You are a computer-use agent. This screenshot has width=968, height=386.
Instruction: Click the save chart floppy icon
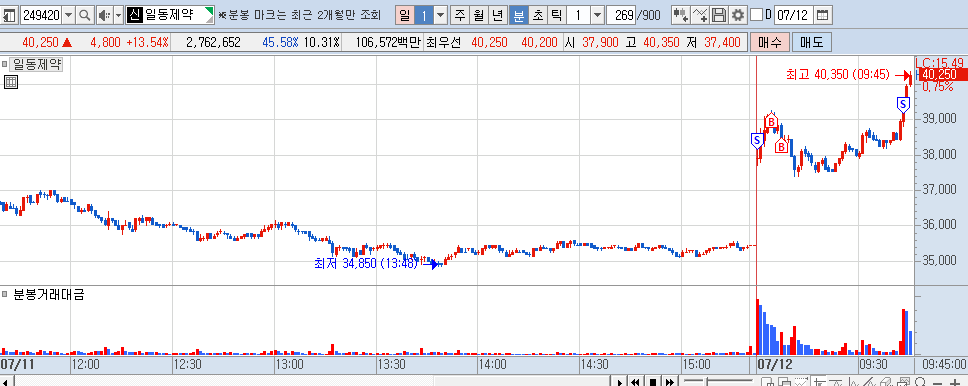point(719,15)
